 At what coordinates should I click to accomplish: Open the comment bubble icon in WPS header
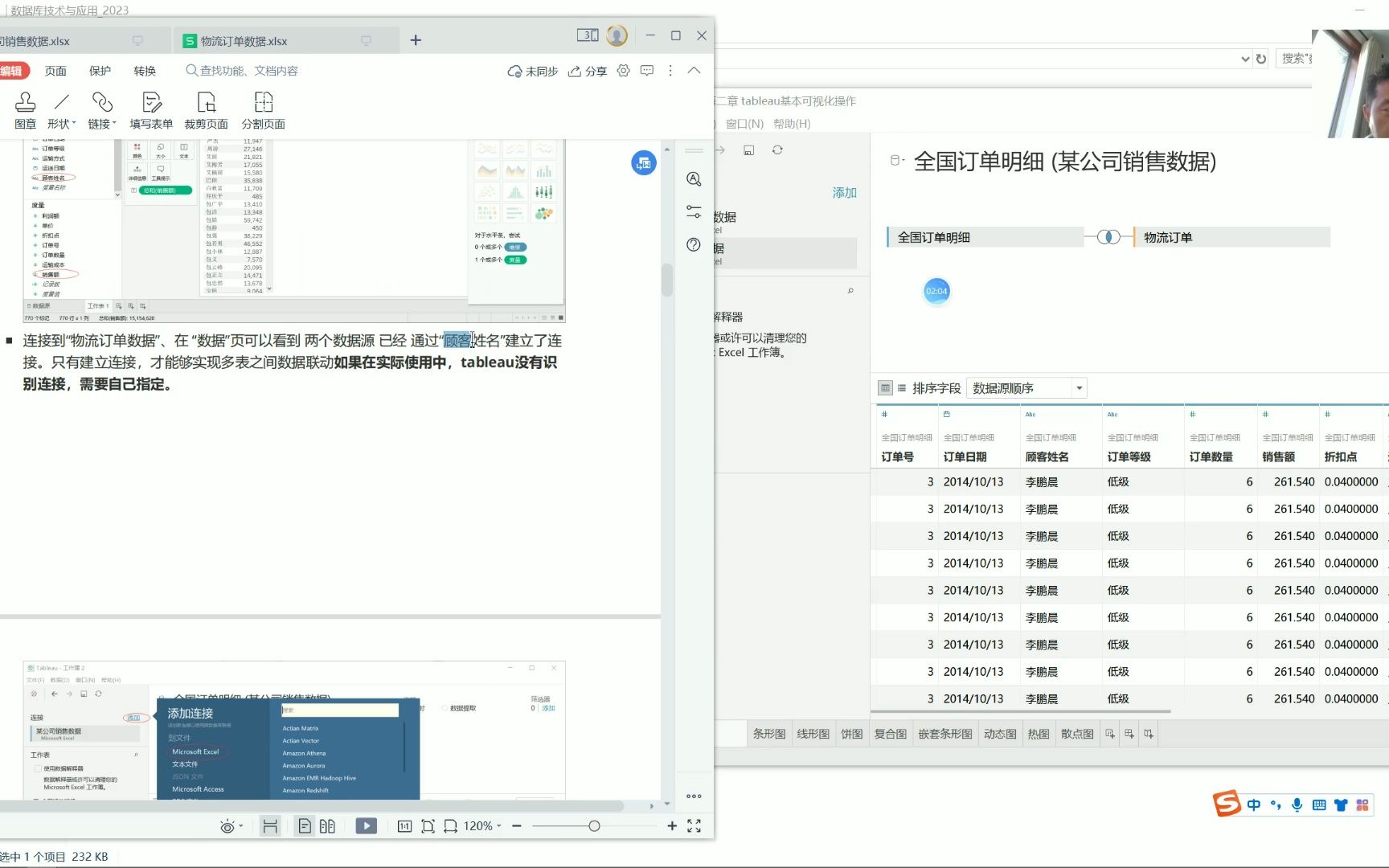click(x=647, y=71)
